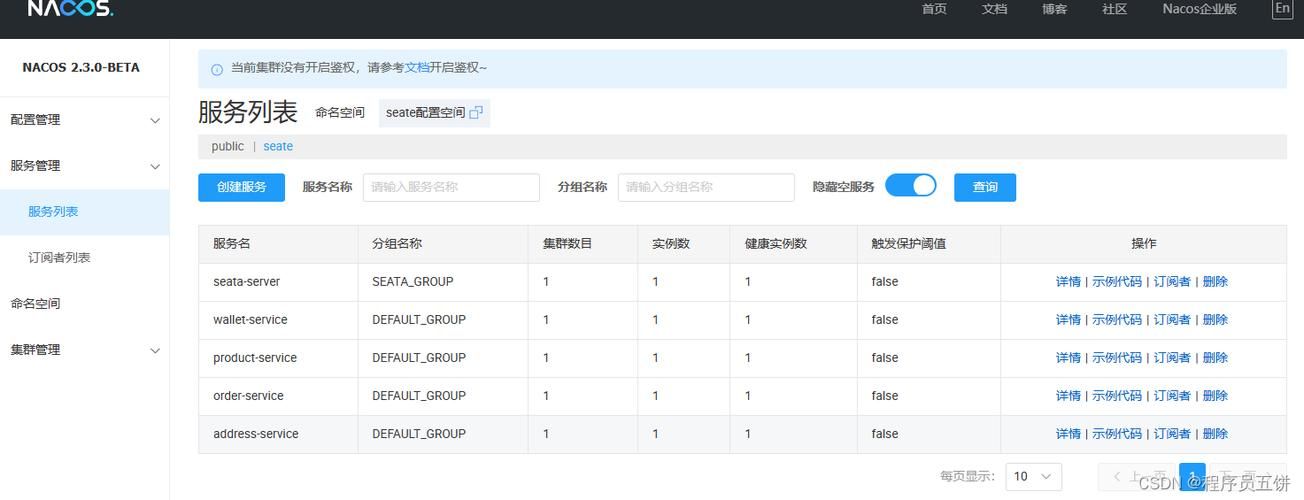Click the 触发保护阈值 column header
Viewport: 1304px width, 500px height.
point(929,244)
